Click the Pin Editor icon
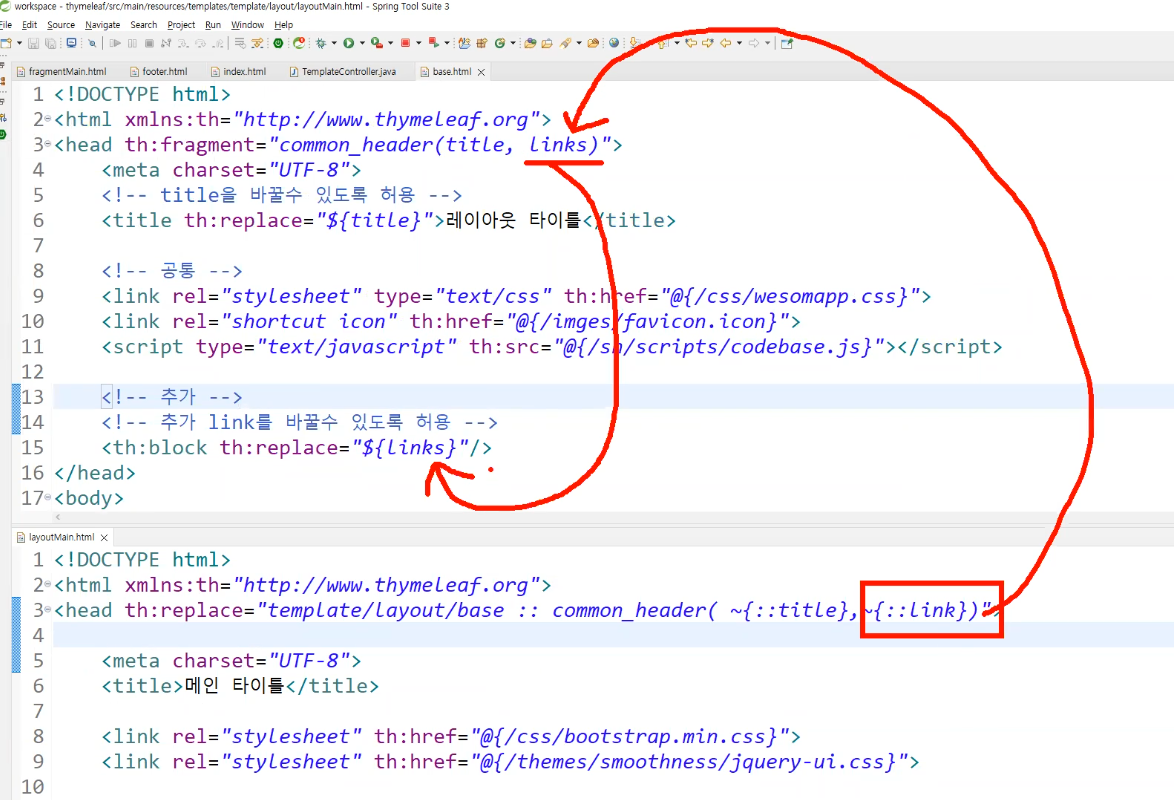Viewport: 1174px width, 800px height. coord(787,43)
